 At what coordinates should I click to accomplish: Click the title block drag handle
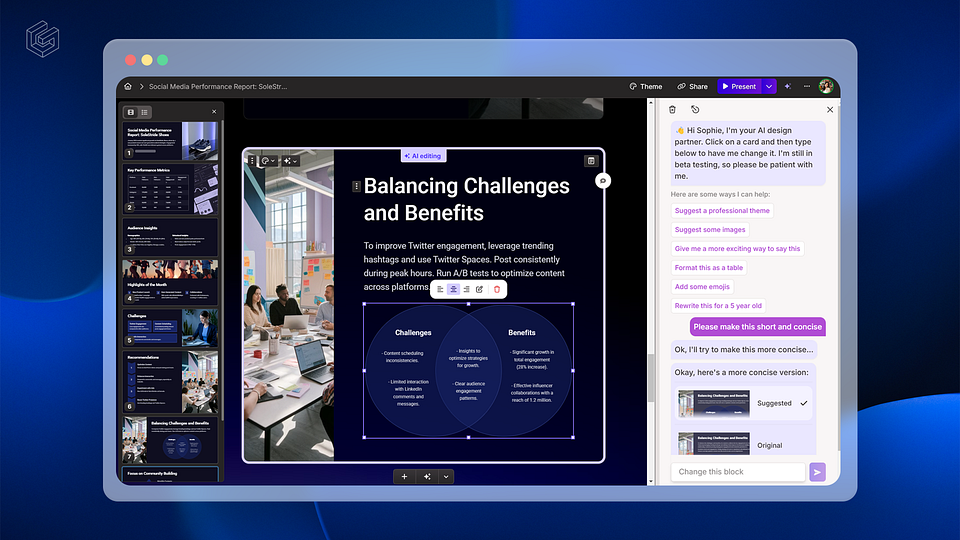coord(356,186)
